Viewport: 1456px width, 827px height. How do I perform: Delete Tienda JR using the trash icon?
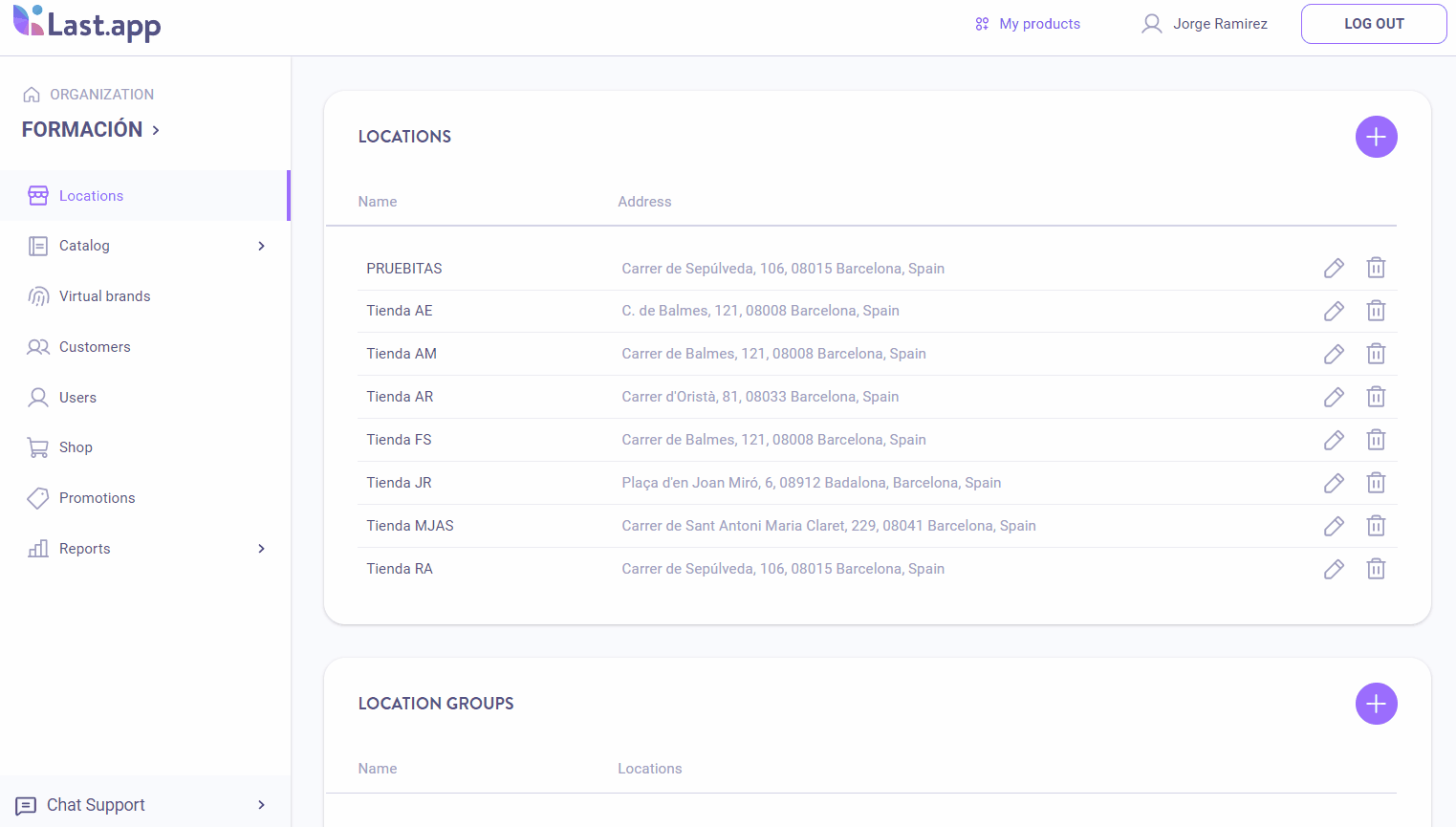pos(1377,483)
